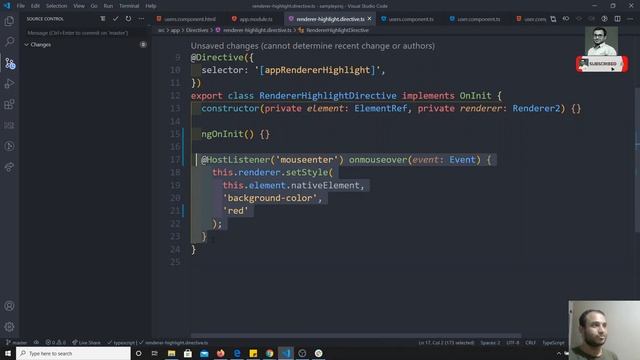Click the CRLF line ending status item

click(530, 342)
